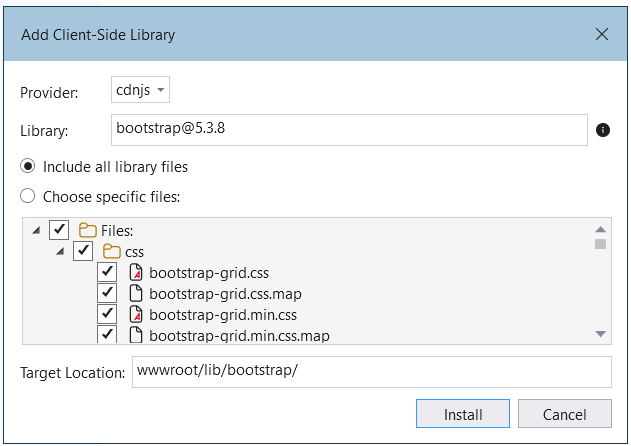Uncheck the Files root checkbox
The width and height of the screenshot is (631, 446).
(59, 230)
